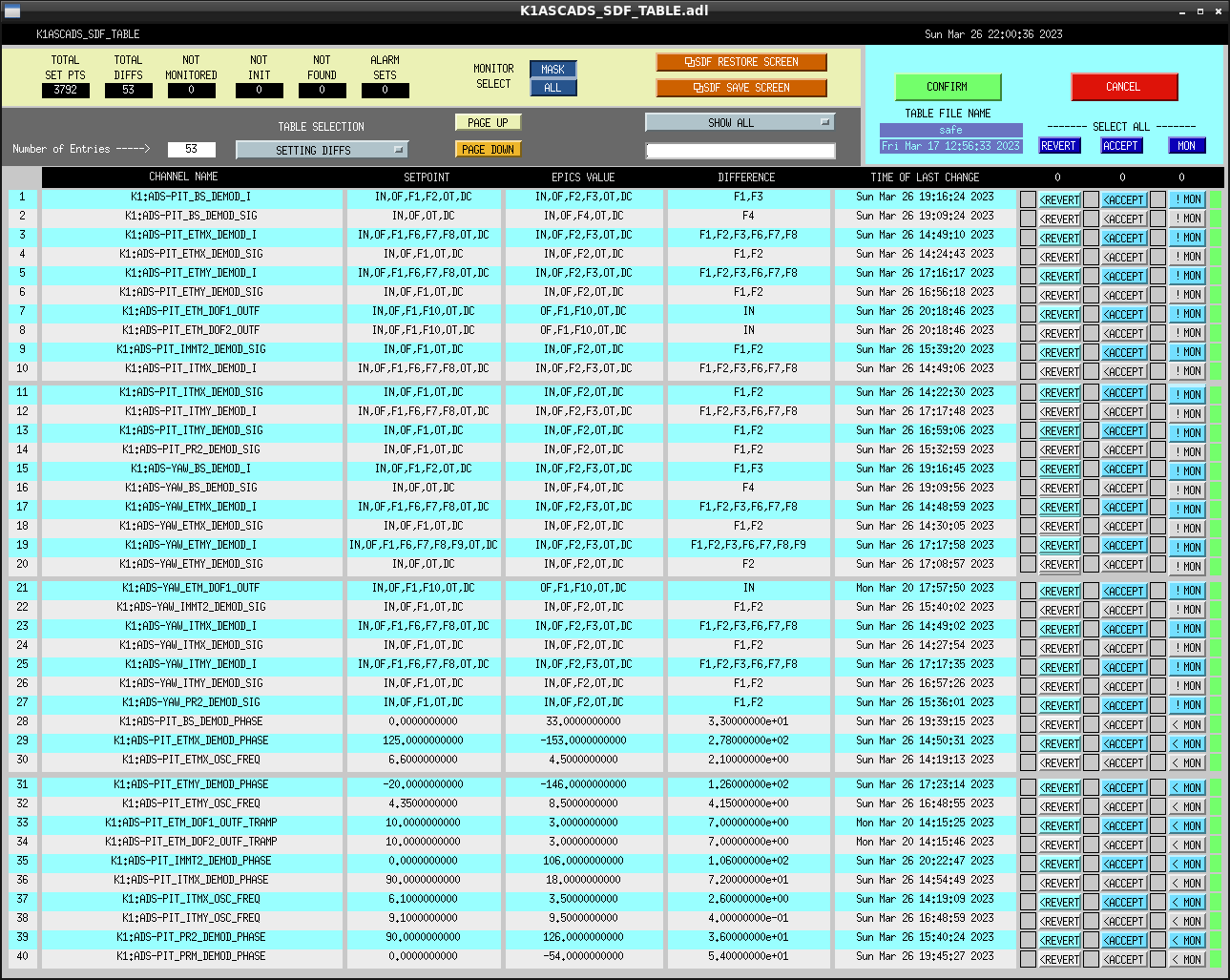Click <ACCEPT for row 17 K1:ADS-YAW_ETMX_DEMOD_I
1230x980 pixels.
coord(1124,508)
